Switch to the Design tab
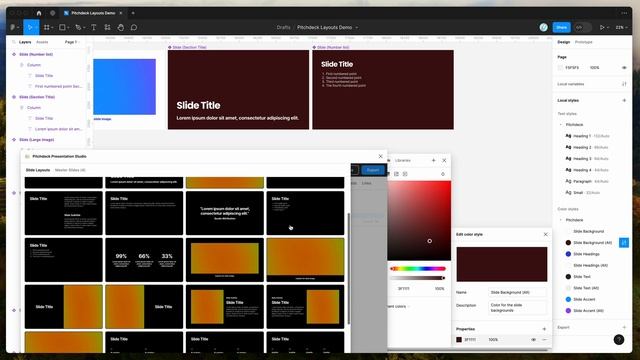This screenshot has width=640, height=360. (564, 42)
